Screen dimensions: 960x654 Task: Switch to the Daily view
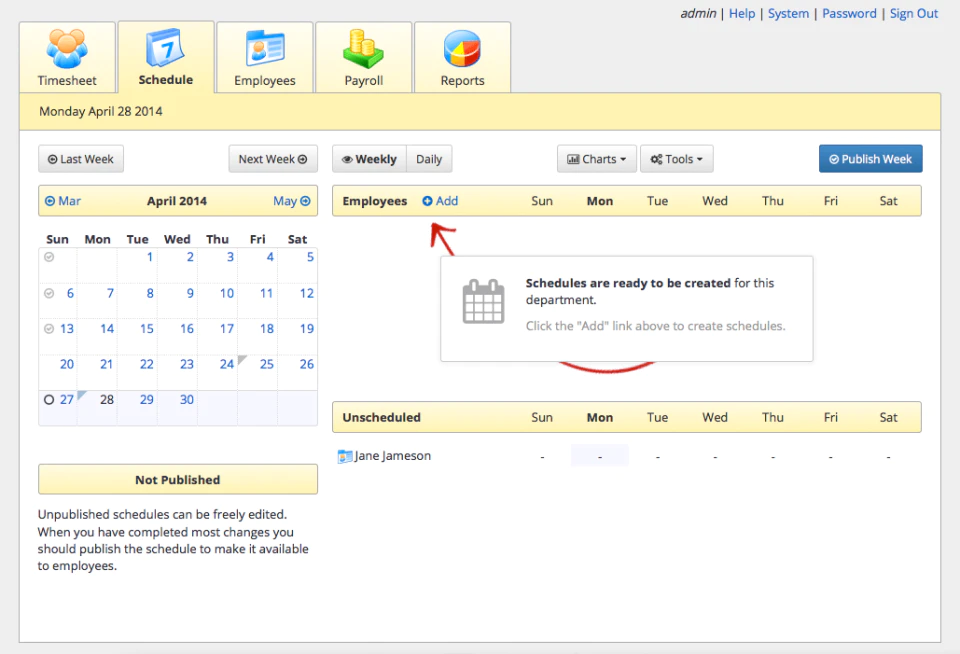pyautogui.click(x=429, y=159)
